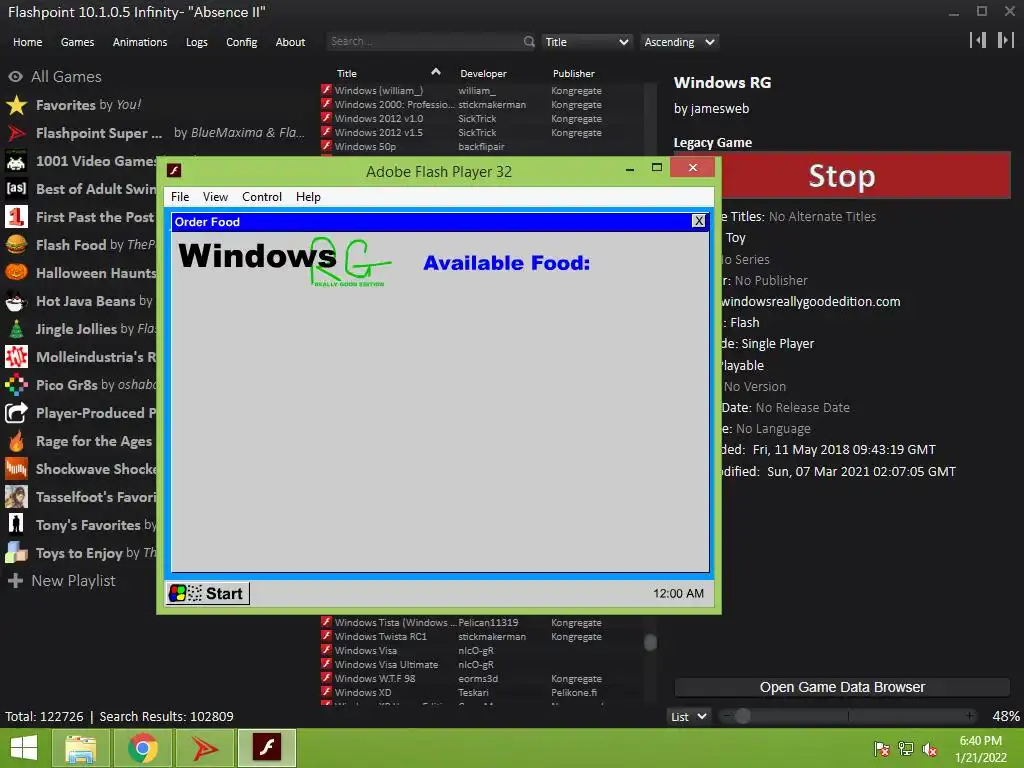Click the New Playlist plus icon
Image resolution: width=1024 pixels, height=768 pixels.
point(16,581)
